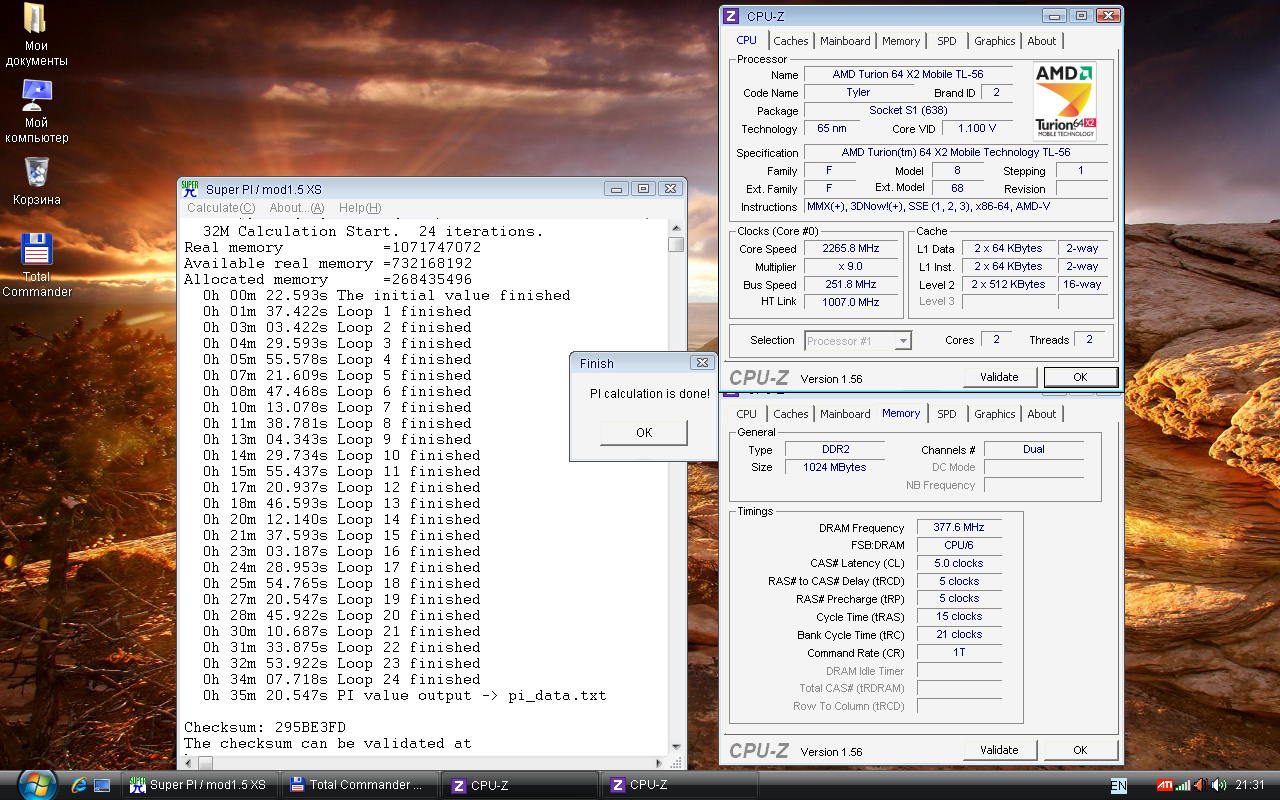
Task: Open Caches tab in lower CPU-Z window
Action: (791, 414)
